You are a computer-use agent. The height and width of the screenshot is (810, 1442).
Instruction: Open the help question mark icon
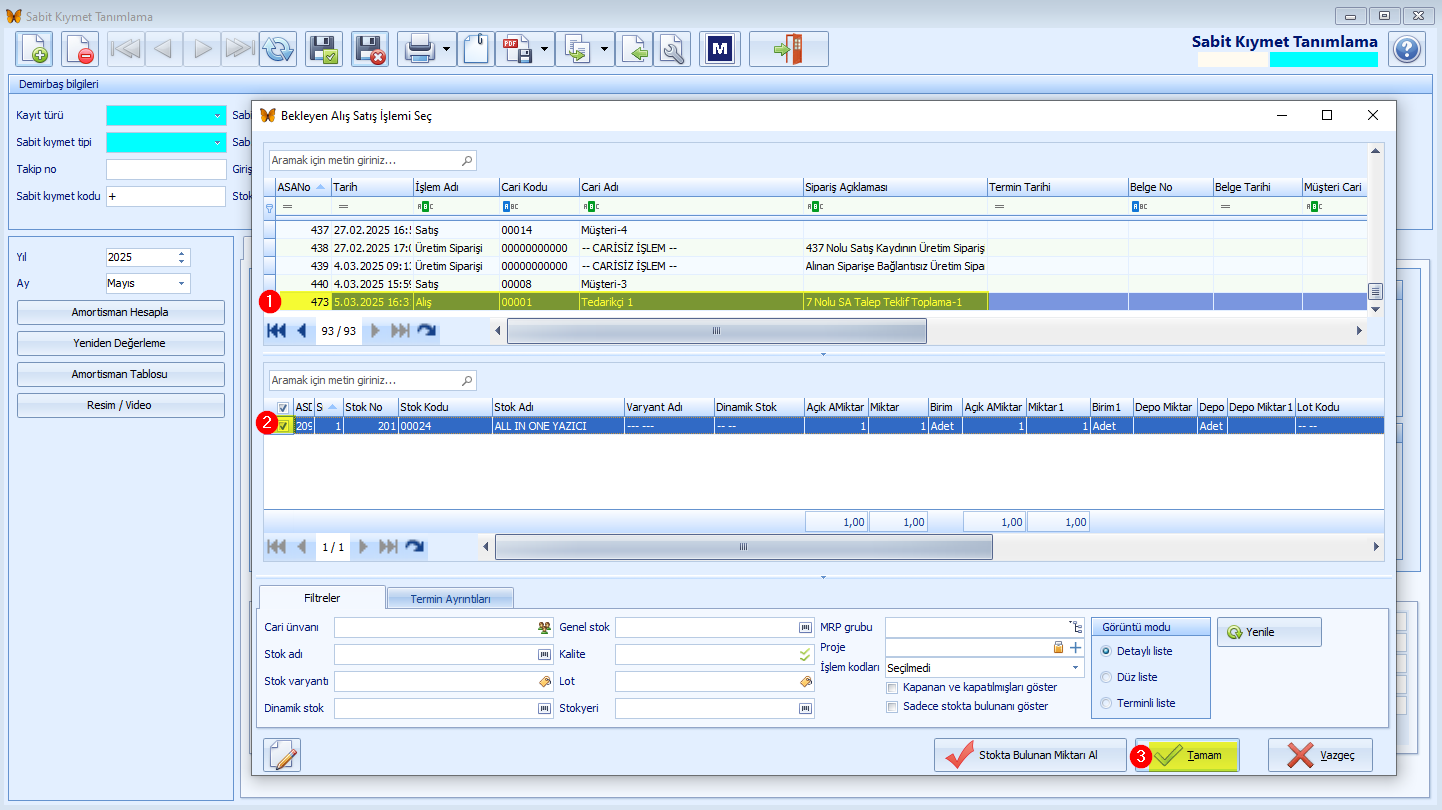coord(1406,49)
